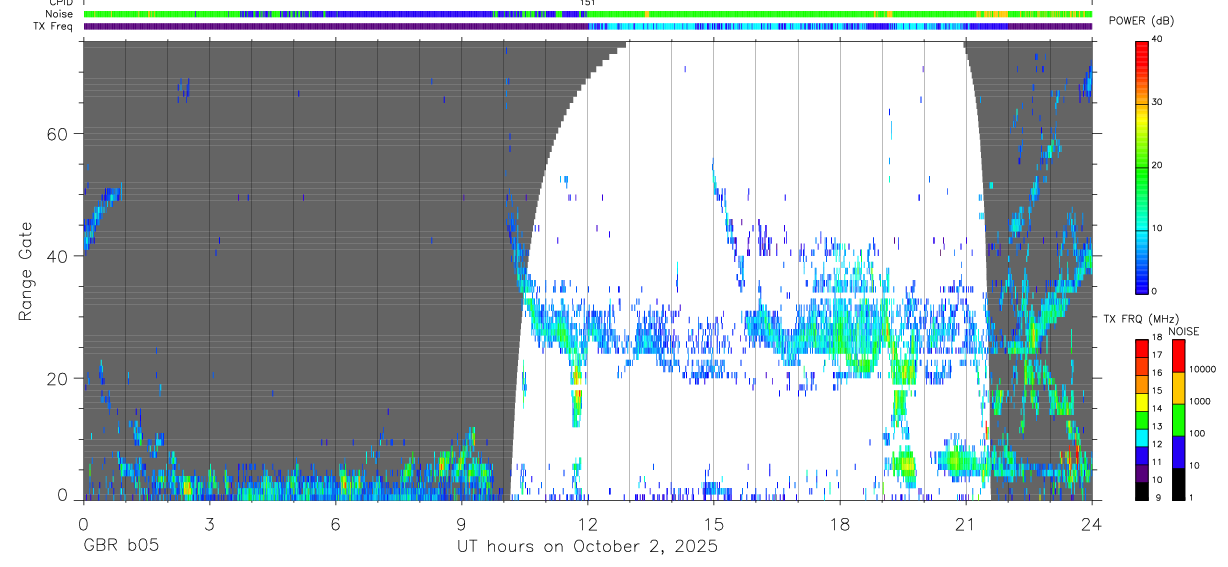Click the '3' tick on UT hours axis

click(209, 524)
